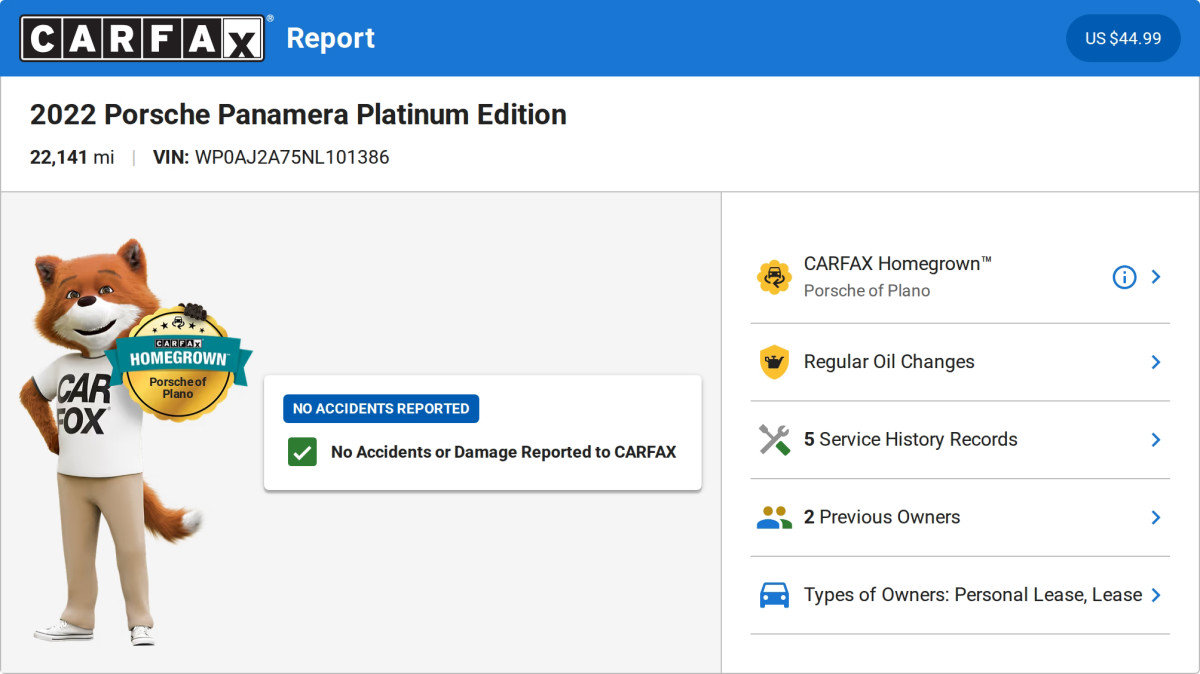Expand Service History Records chevron

[1155, 440]
